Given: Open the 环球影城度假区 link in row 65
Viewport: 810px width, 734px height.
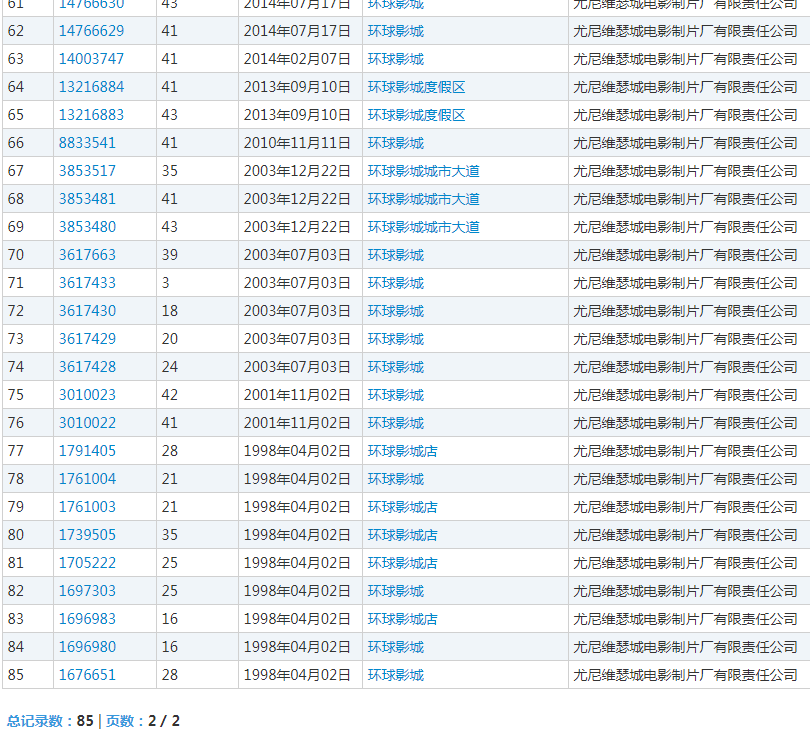Looking at the screenshot, I should coord(416,115).
